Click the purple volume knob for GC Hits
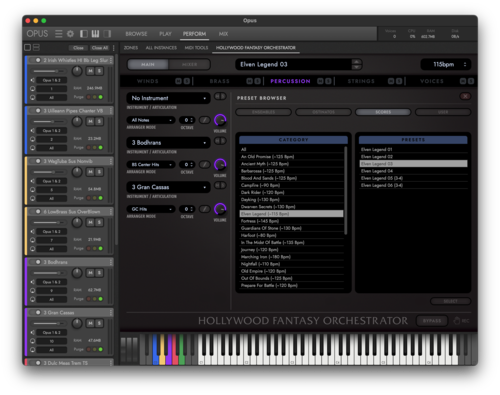 pos(220,209)
